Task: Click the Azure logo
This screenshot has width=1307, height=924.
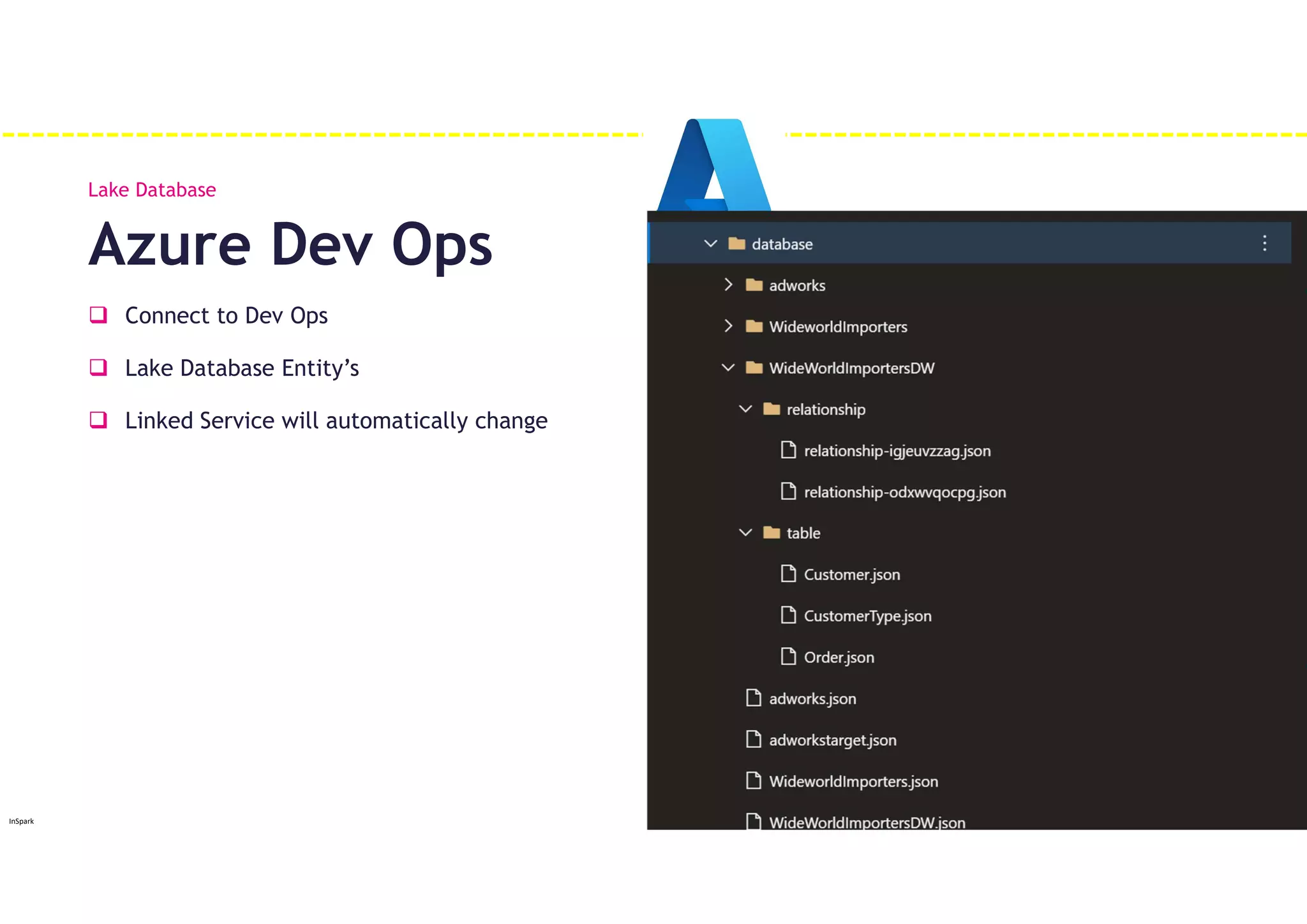Action: click(x=714, y=165)
